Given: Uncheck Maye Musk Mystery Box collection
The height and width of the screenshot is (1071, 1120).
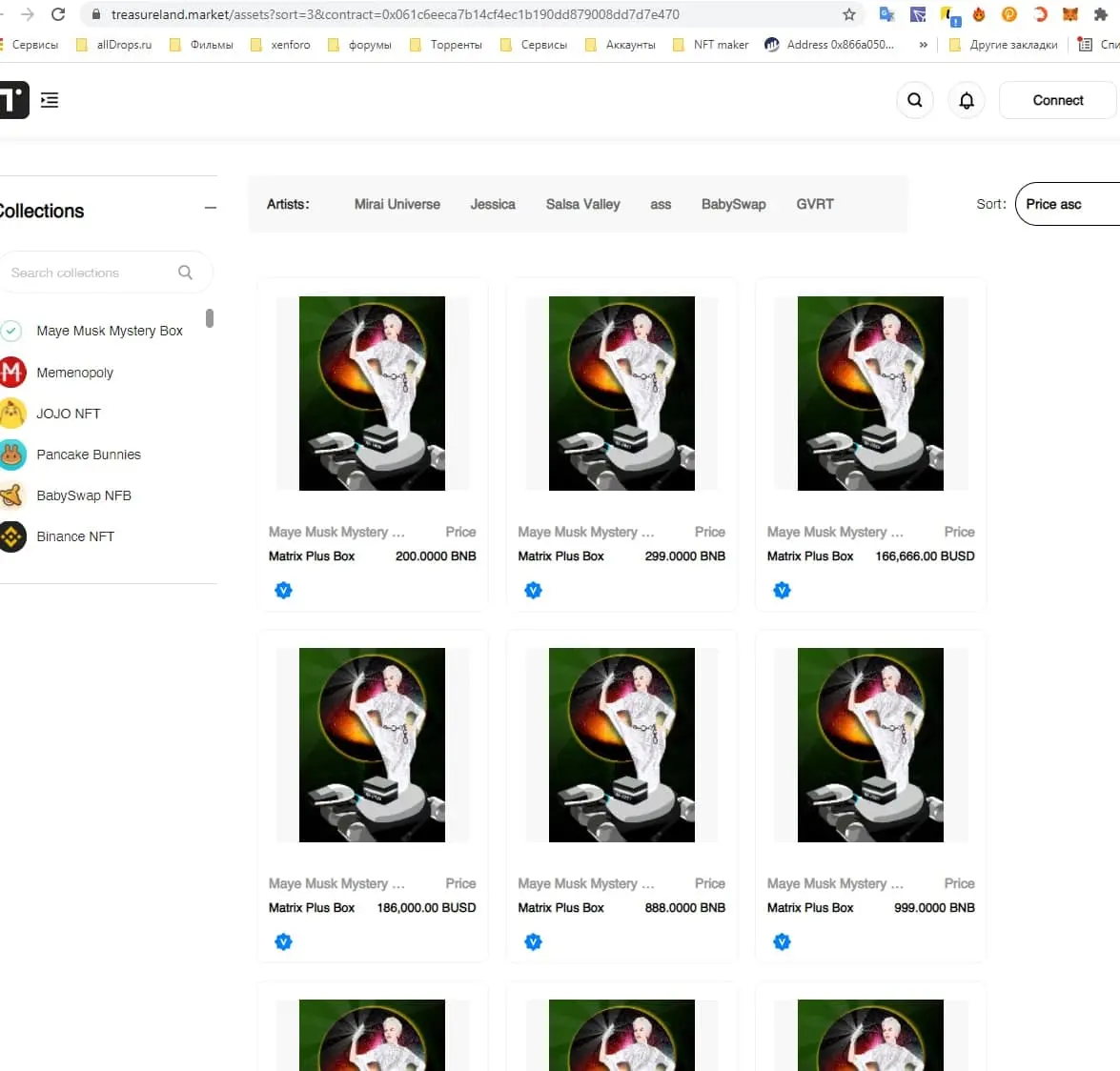Looking at the screenshot, I should click(10, 331).
